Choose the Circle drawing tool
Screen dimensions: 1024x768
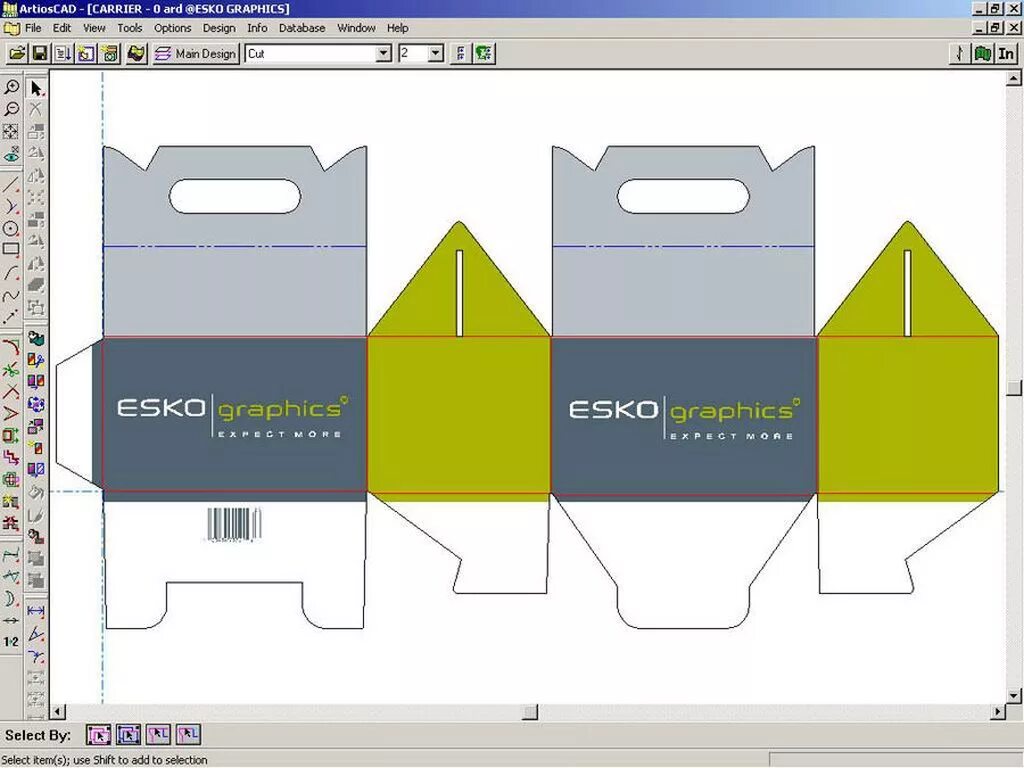click(x=11, y=228)
